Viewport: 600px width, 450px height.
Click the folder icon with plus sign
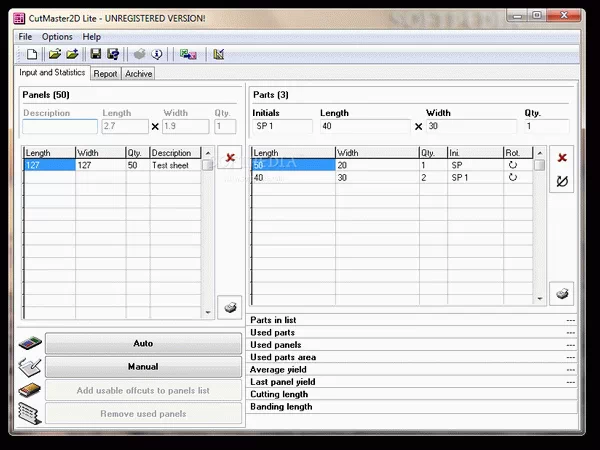[x=72, y=54]
